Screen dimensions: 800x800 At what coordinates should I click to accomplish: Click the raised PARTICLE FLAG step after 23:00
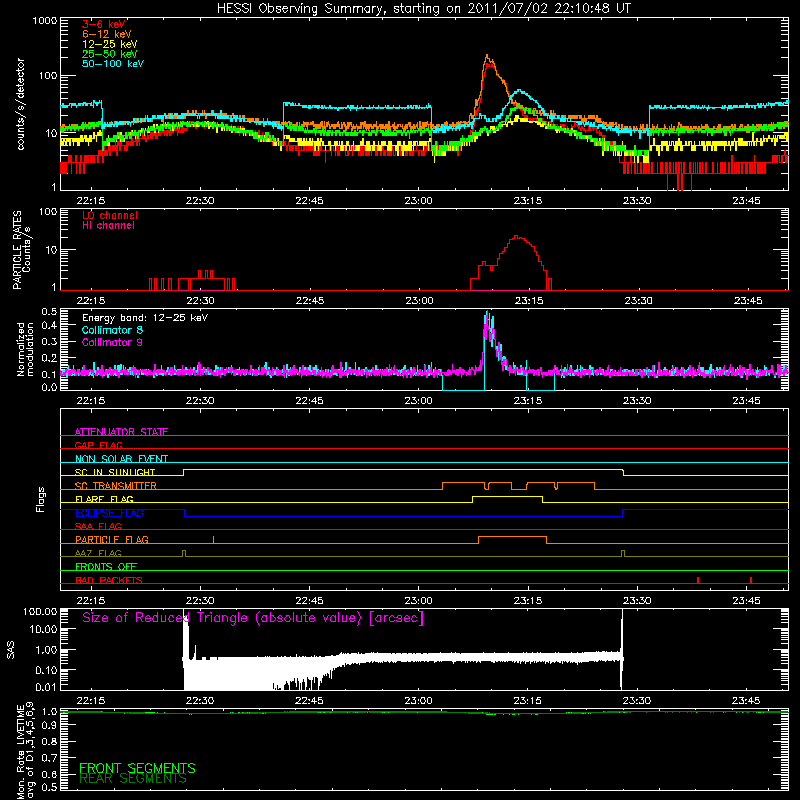[512, 537]
